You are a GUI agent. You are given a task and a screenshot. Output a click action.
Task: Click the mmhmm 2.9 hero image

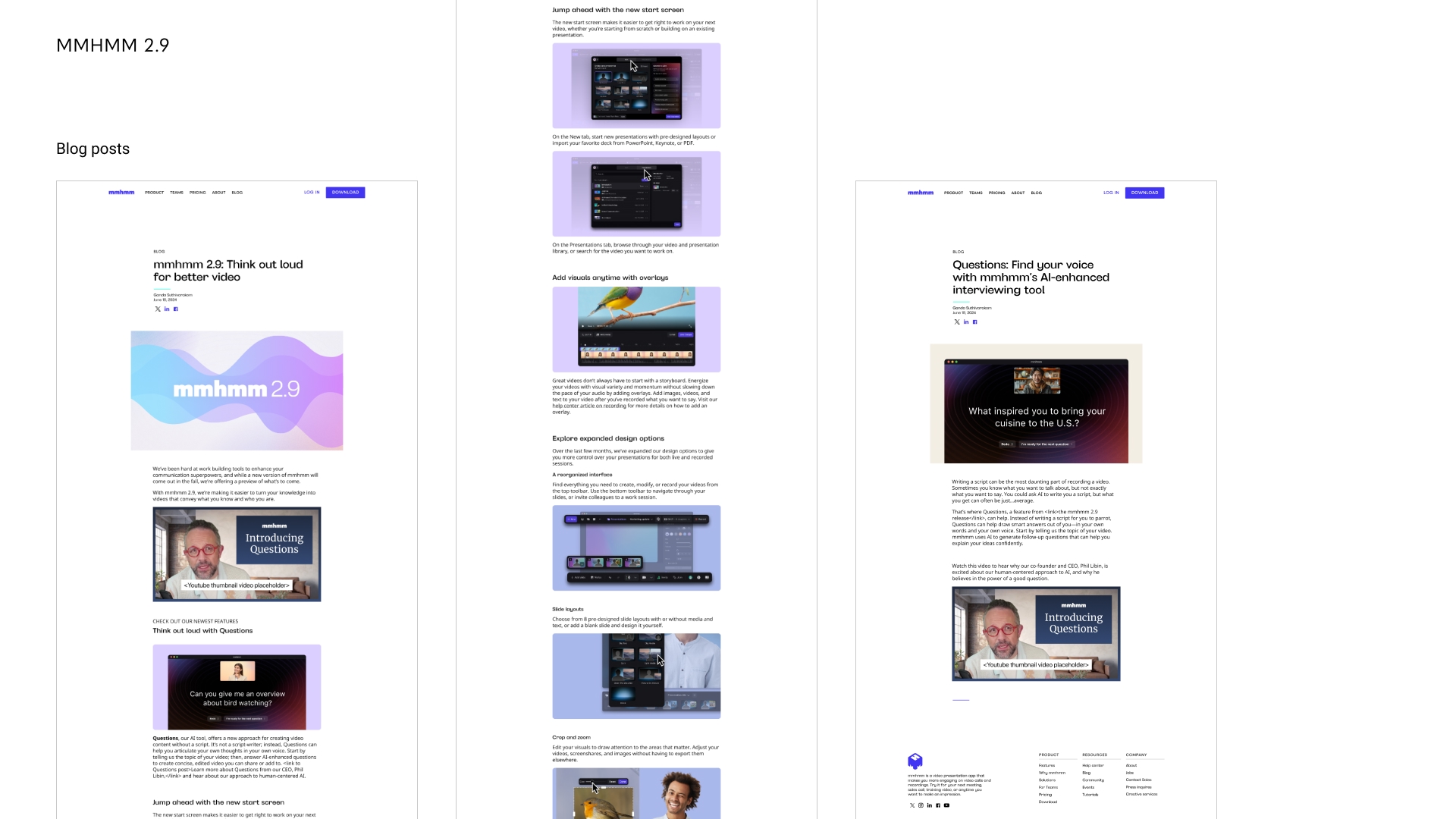(x=237, y=390)
